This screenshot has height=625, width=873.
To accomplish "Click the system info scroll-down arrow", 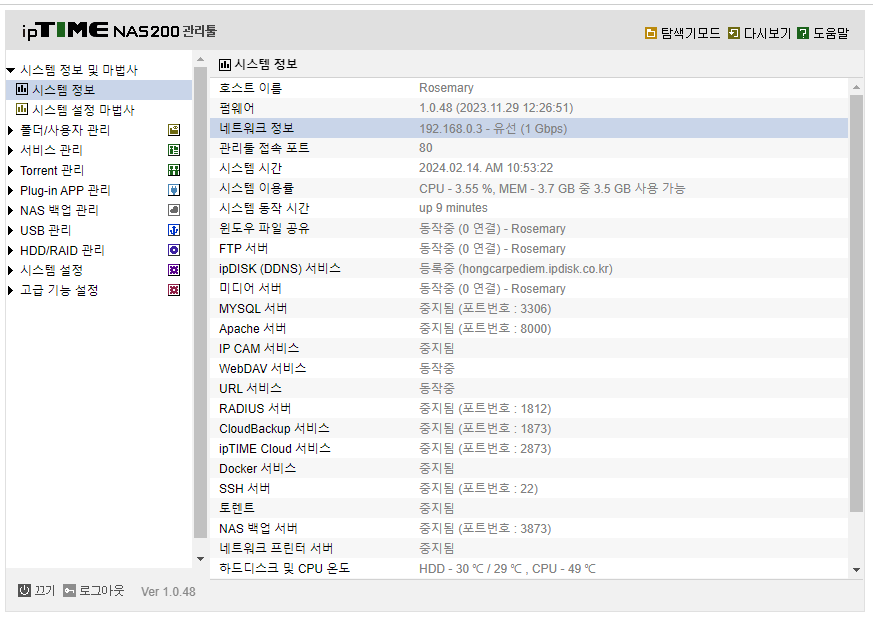I will [856, 570].
